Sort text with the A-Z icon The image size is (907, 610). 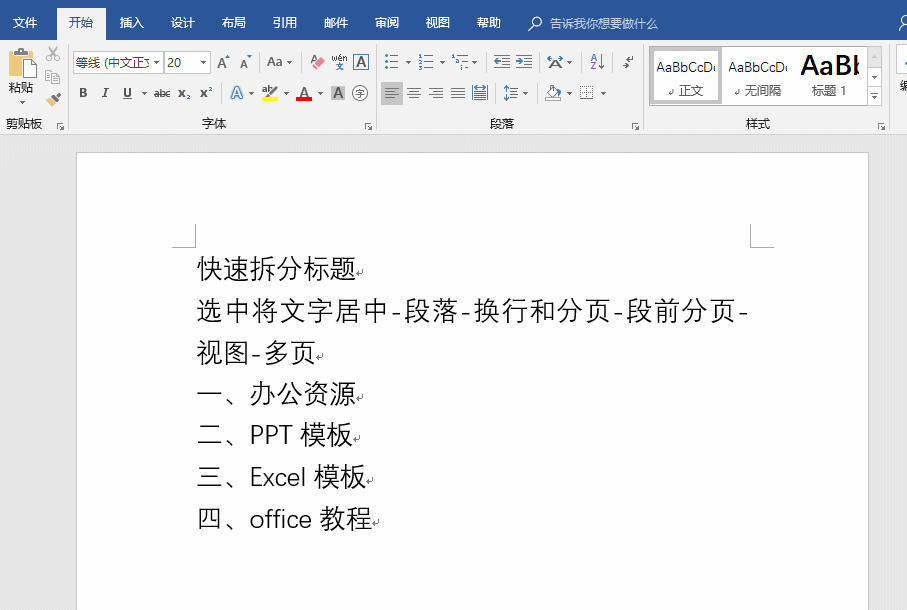597,62
